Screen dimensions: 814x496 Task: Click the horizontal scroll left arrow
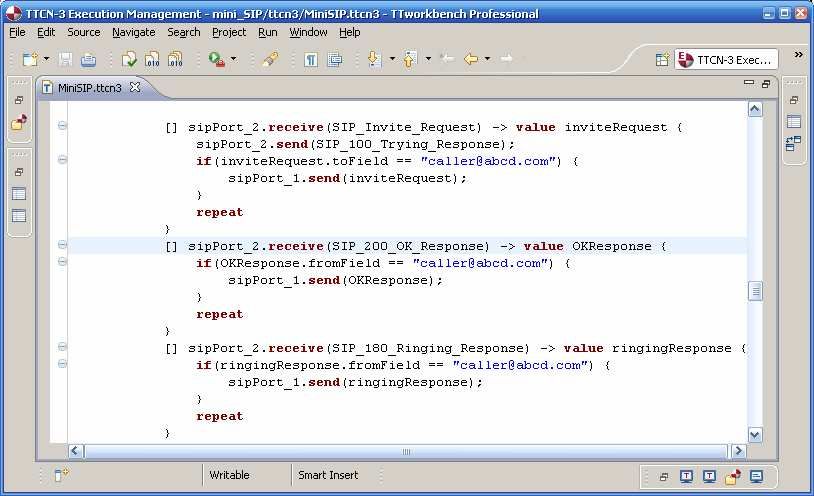pyautogui.click(x=75, y=451)
